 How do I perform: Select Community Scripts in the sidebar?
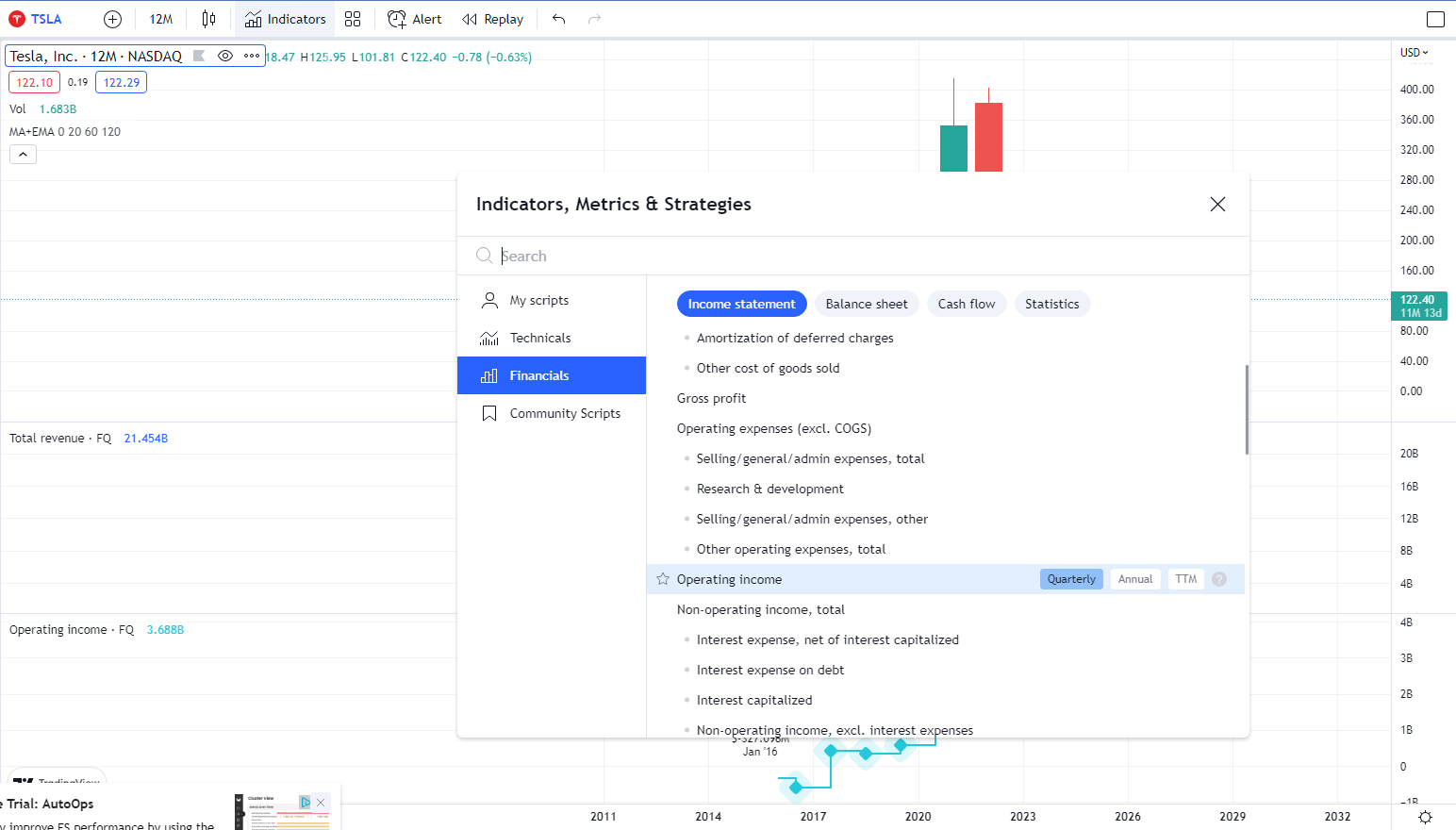click(564, 413)
